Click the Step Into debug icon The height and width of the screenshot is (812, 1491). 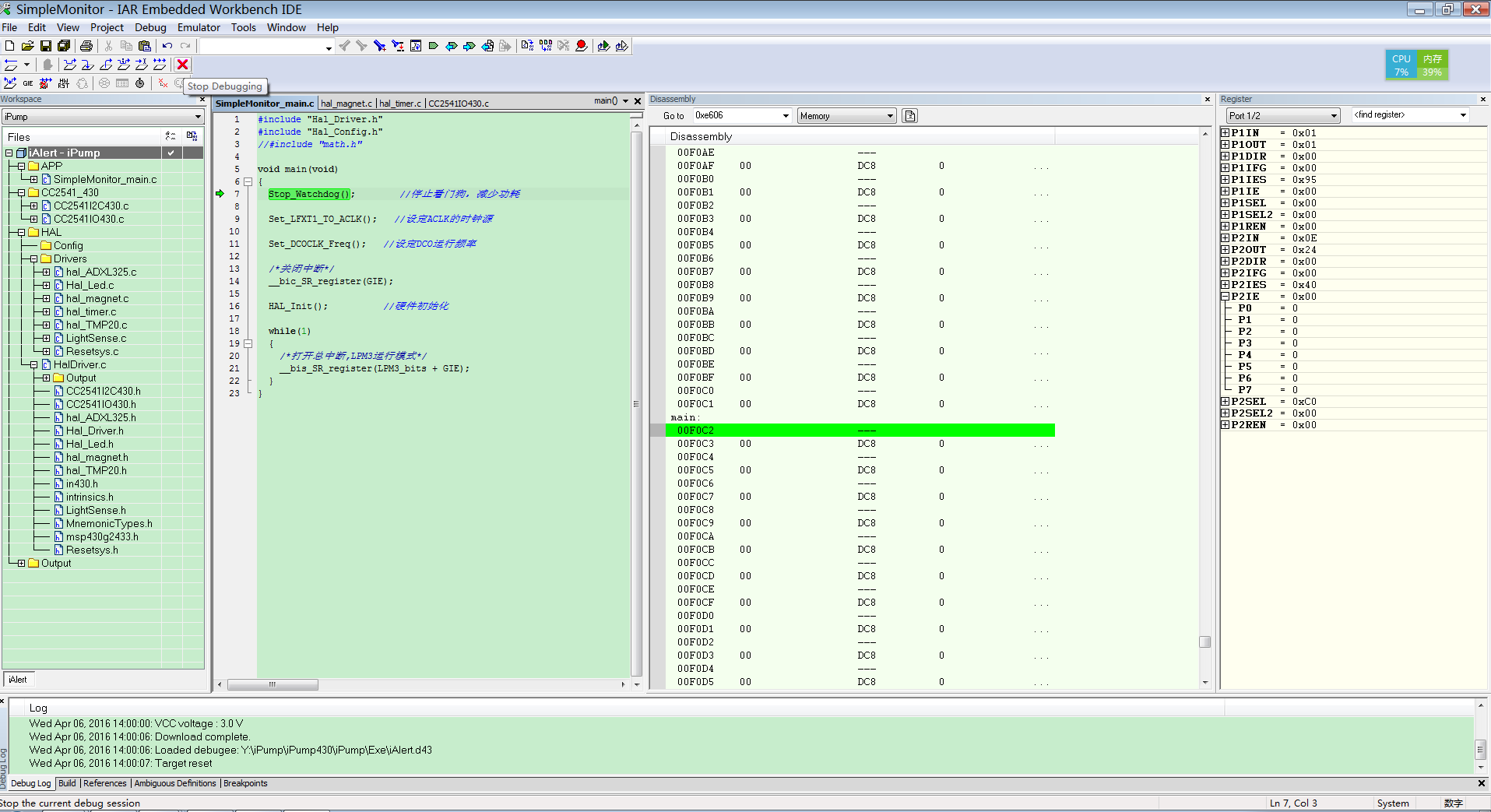[x=88, y=65]
